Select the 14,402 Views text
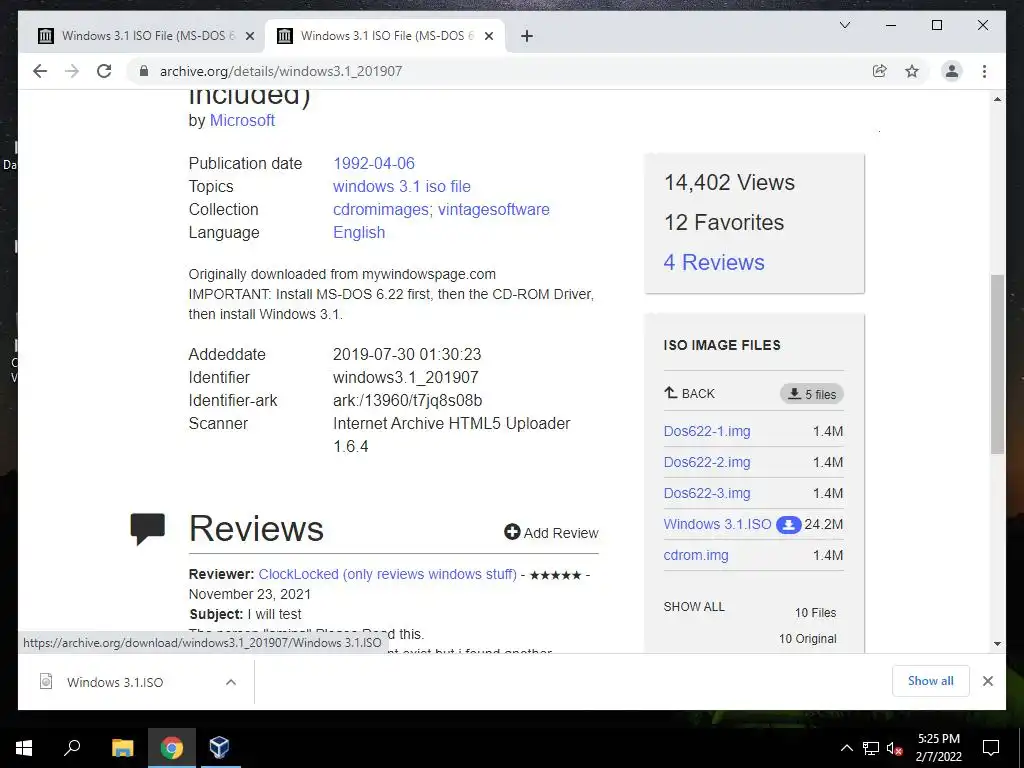The width and height of the screenshot is (1024, 768). tap(729, 182)
